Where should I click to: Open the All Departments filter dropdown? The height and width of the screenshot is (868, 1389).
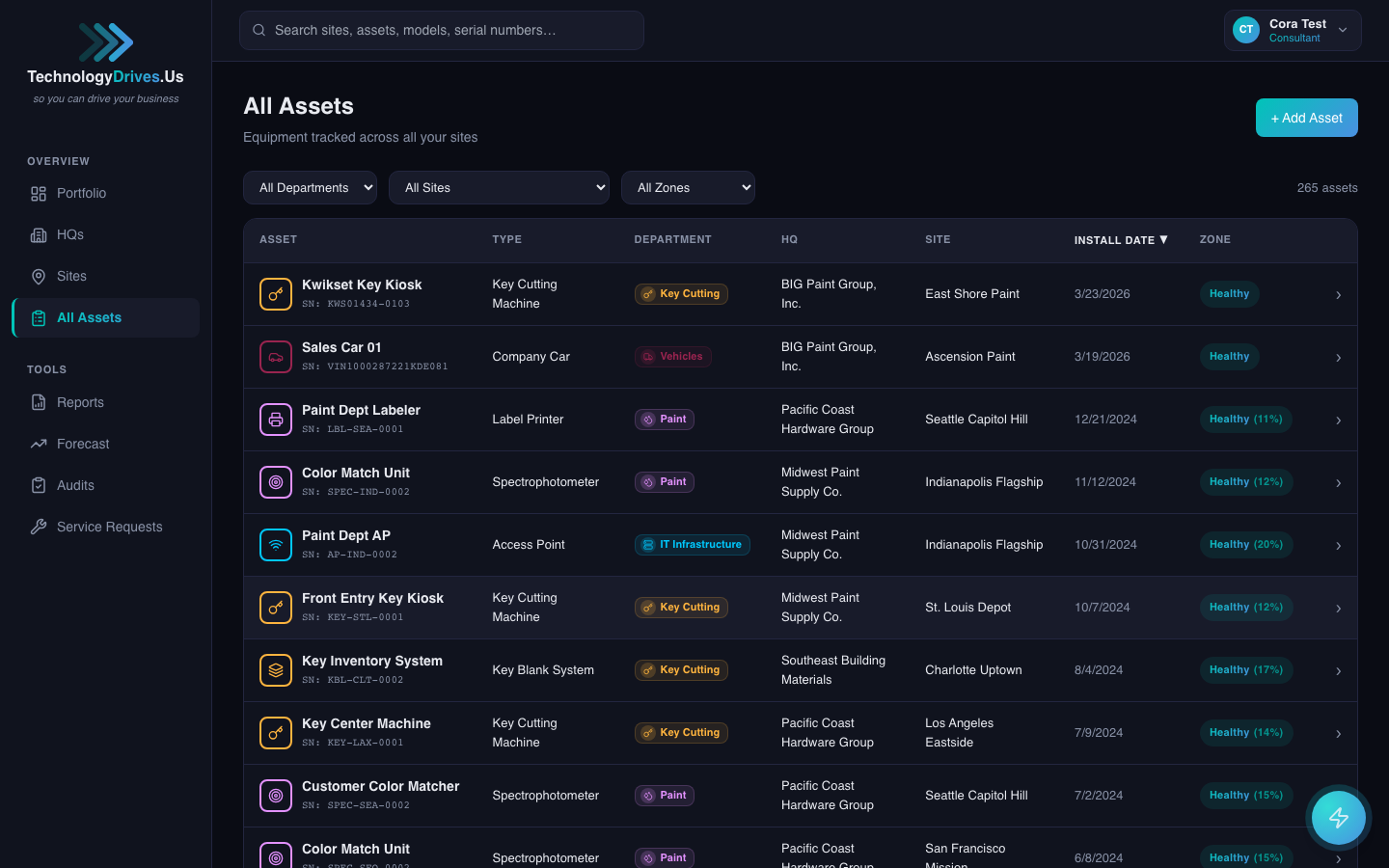(x=310, y=188)
